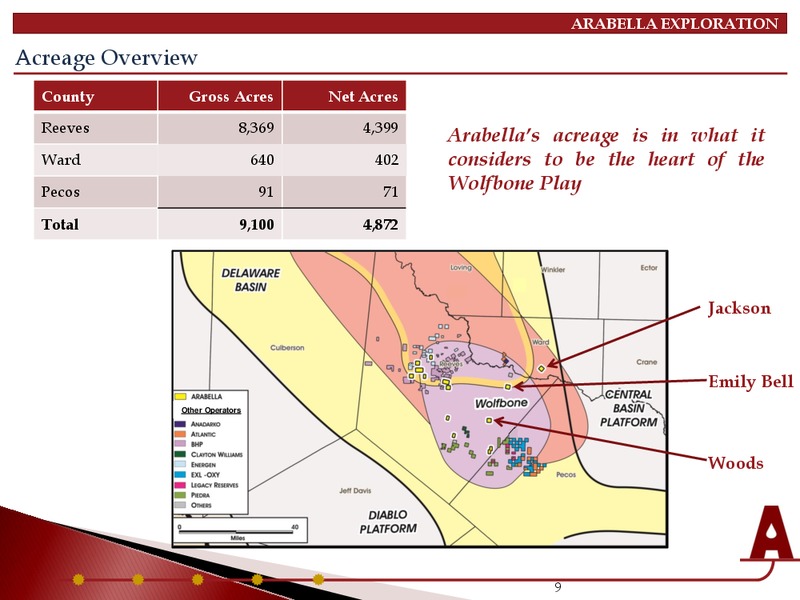Click the Ward gross acres value 640
800x600 pixels.
coord(262,160)
